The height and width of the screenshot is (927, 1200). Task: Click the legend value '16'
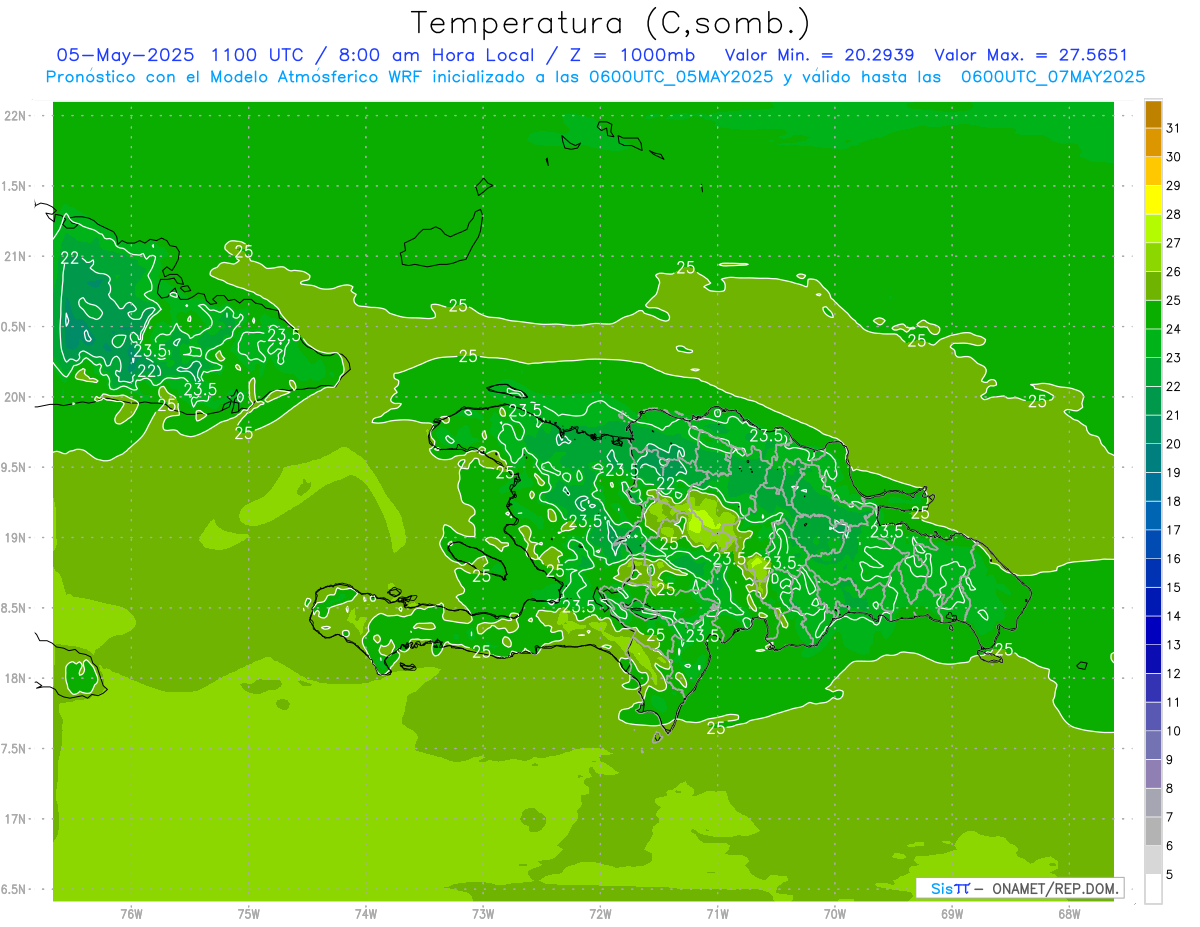pos(1173,558)
